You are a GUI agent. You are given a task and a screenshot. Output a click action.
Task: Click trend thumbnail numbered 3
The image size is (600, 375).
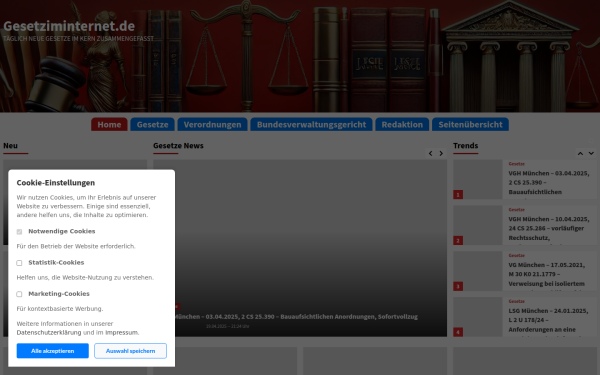click(x=478, y=271)
